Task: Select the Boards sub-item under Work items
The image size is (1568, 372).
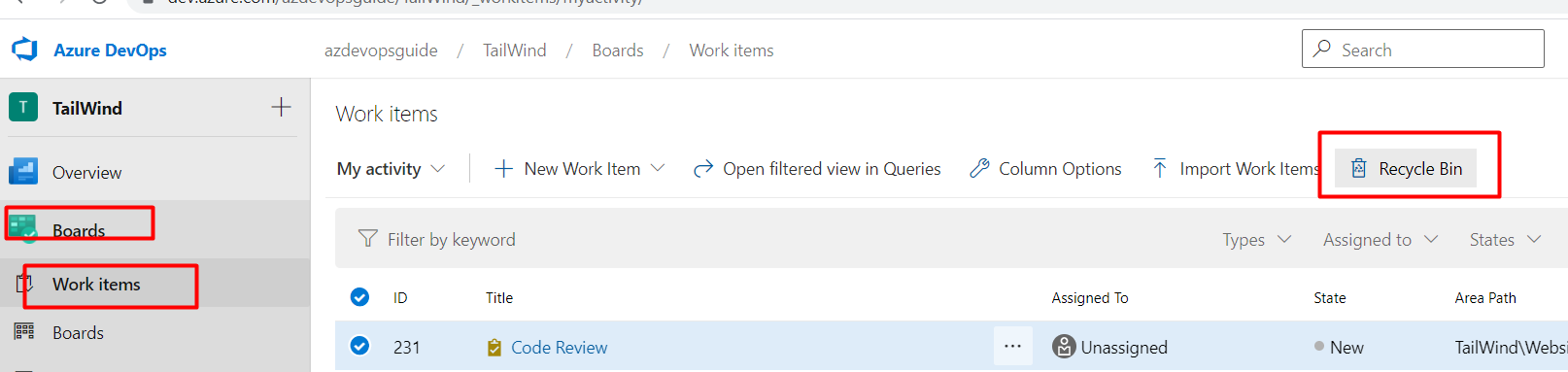Action: [x=78, y=333]
